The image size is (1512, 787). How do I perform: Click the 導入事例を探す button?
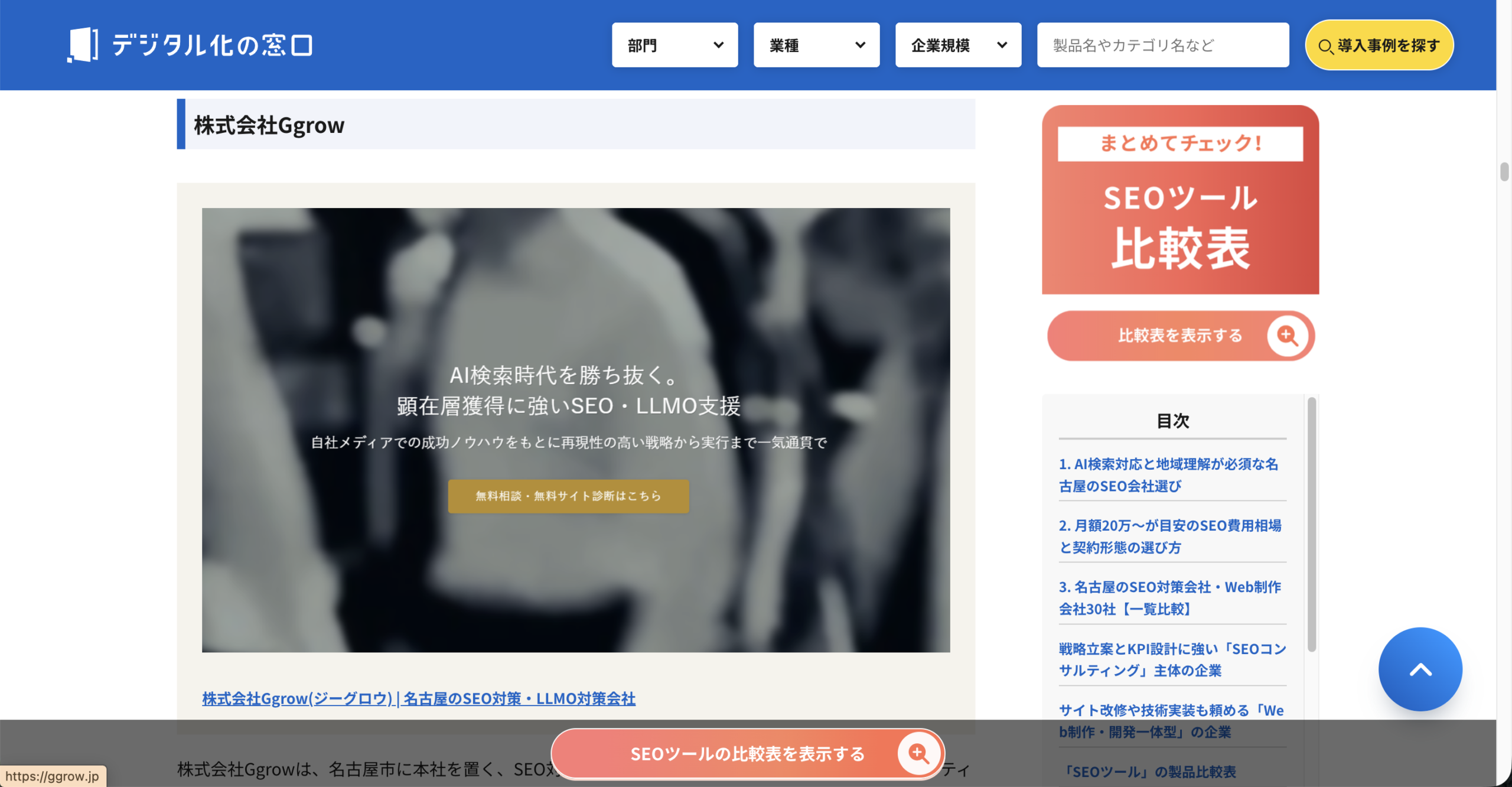(1379, 45)
